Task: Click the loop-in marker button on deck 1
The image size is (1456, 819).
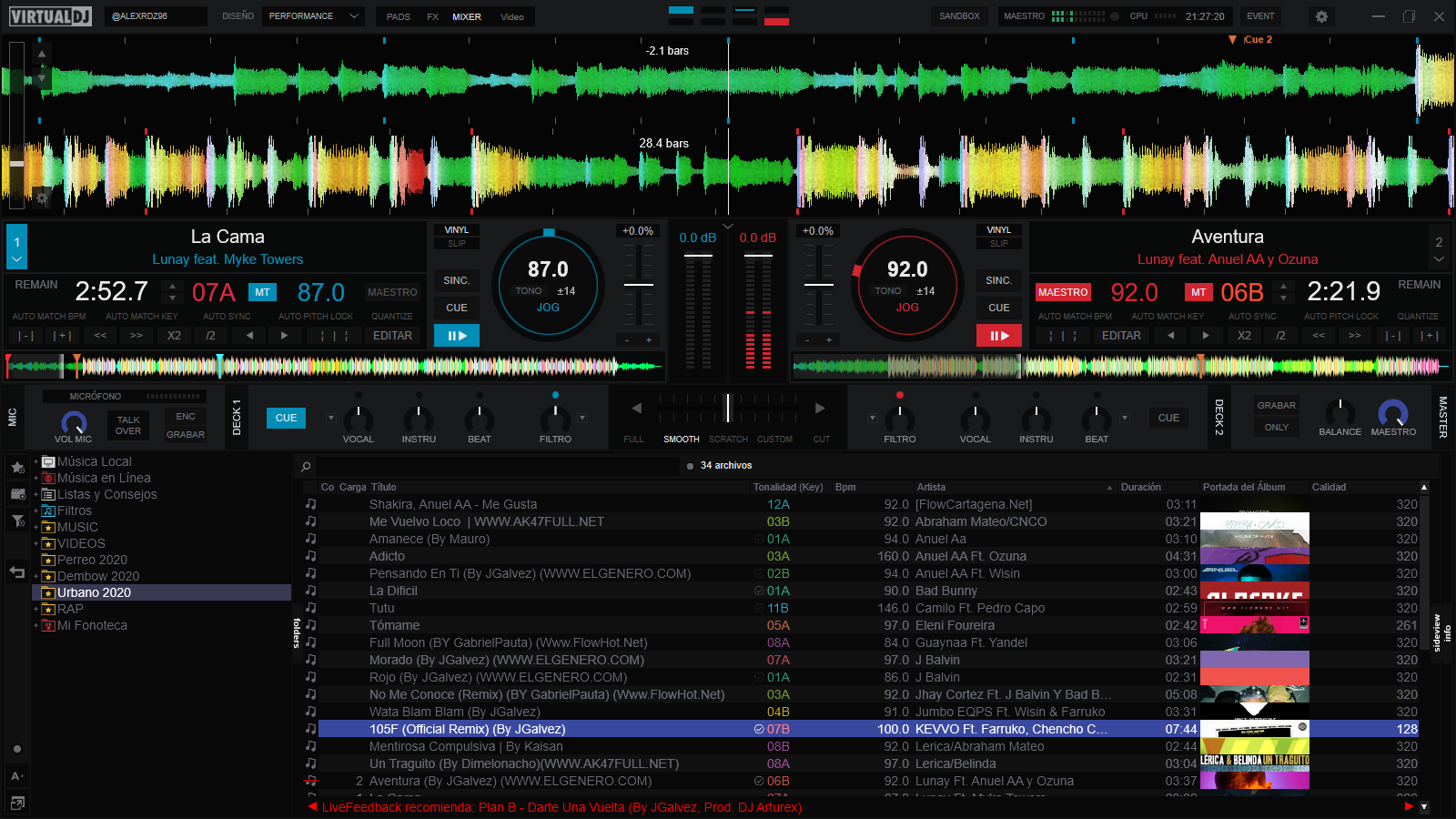Action: pyautogui.click(x=26, y=336)
